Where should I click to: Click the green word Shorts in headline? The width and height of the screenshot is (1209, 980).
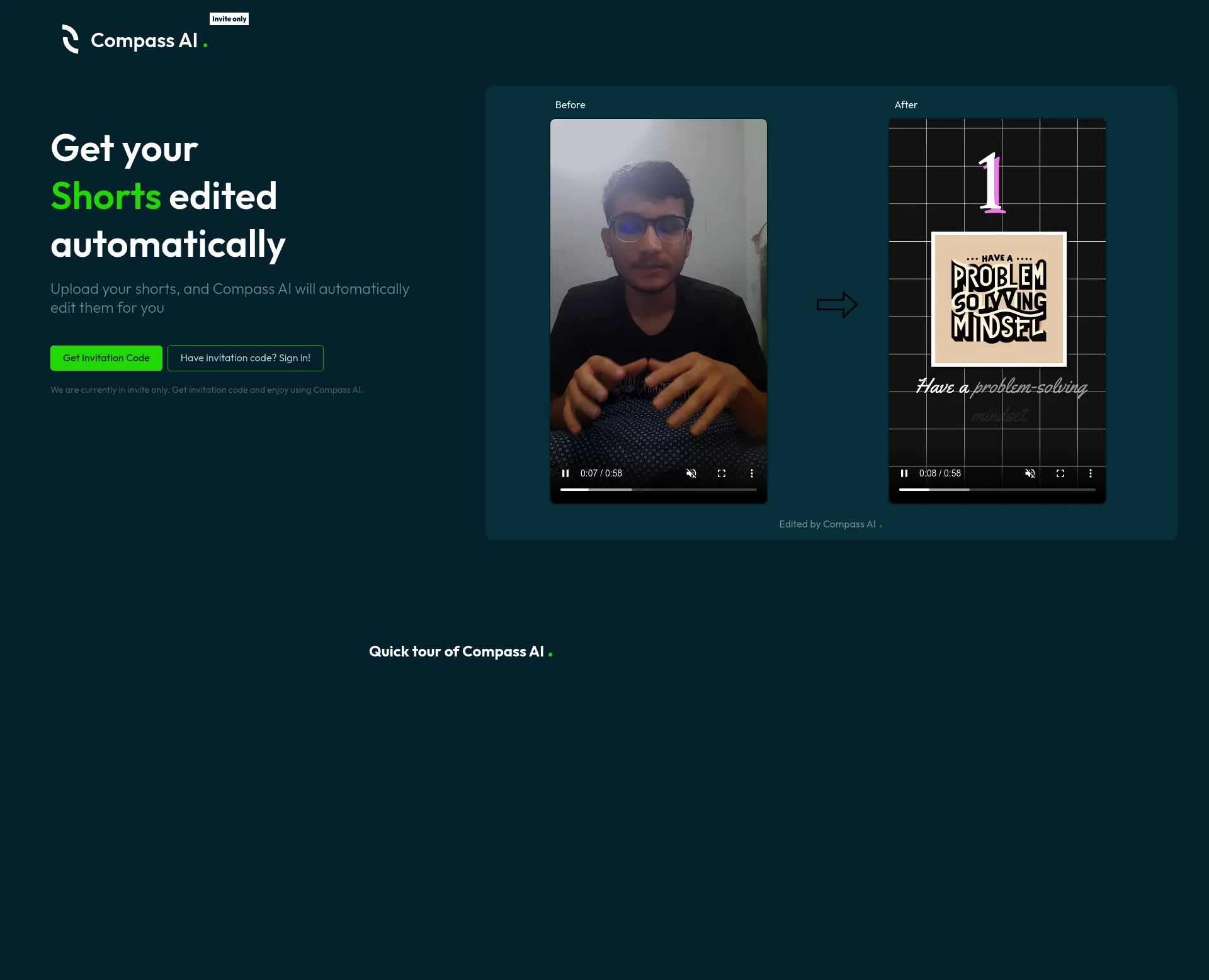(106, 196)
